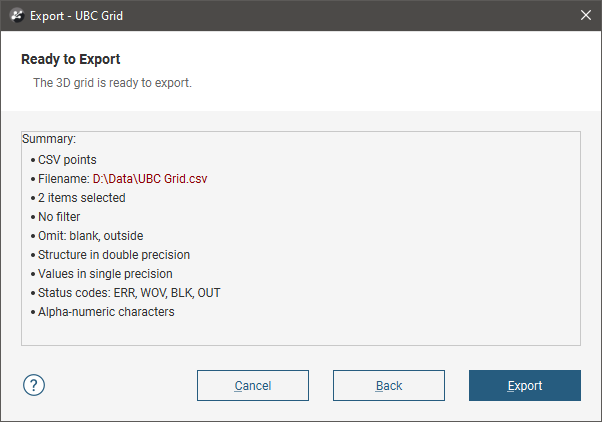Click the 'Filename:' label in the summary

pos(63,179)
